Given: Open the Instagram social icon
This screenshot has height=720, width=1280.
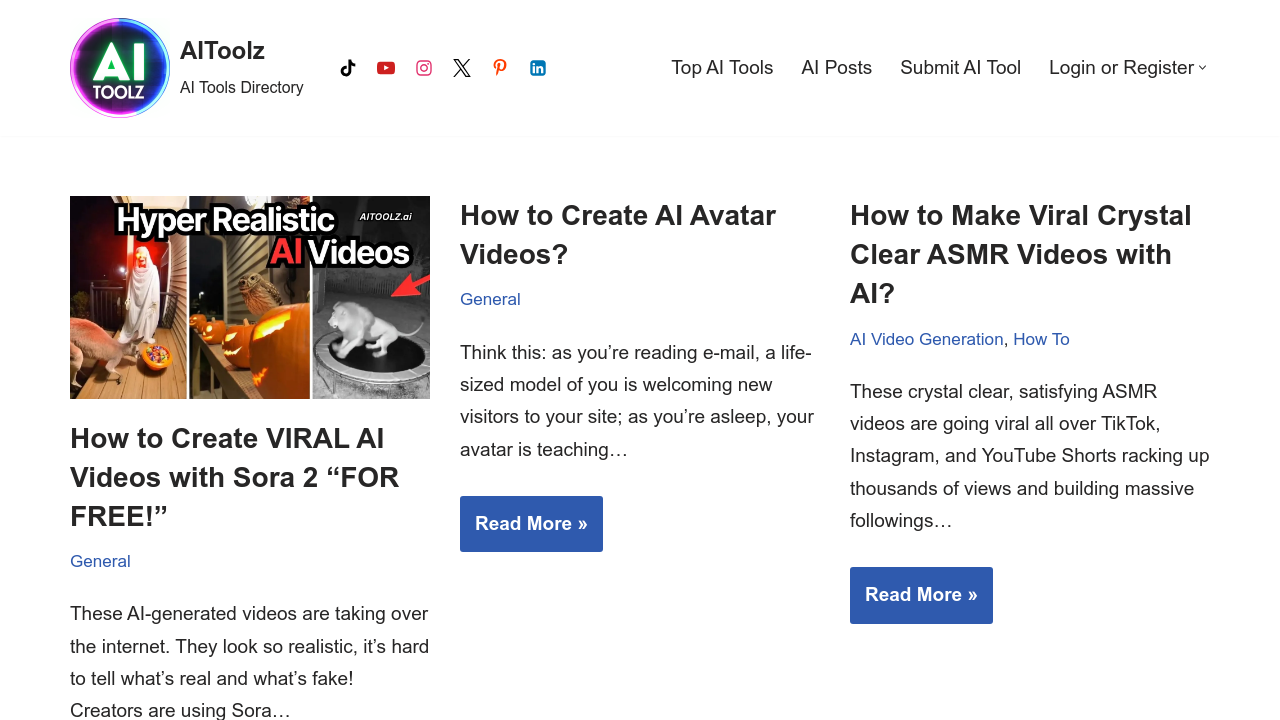Looking at the screenshot, I should coord(424,68).
